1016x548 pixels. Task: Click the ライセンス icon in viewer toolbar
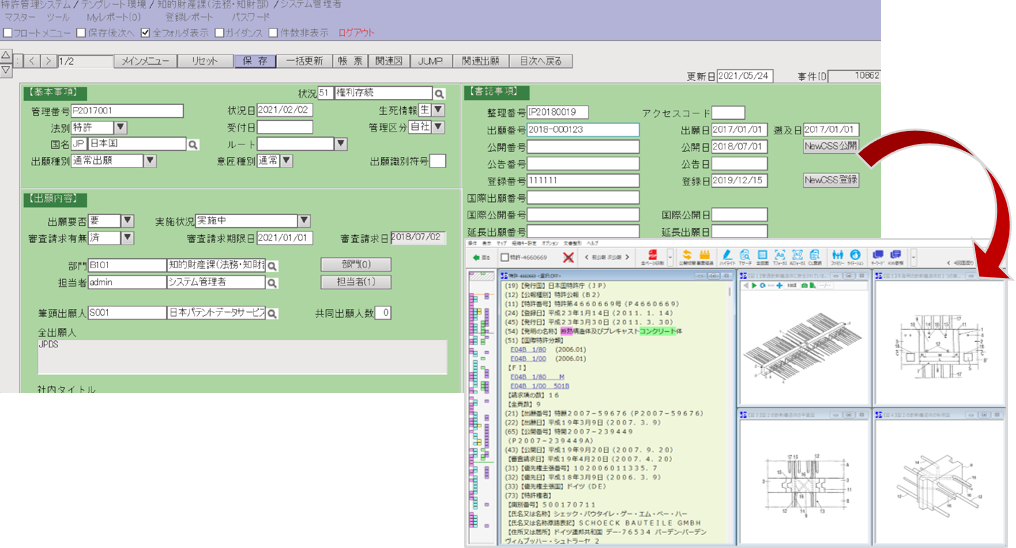855,257
